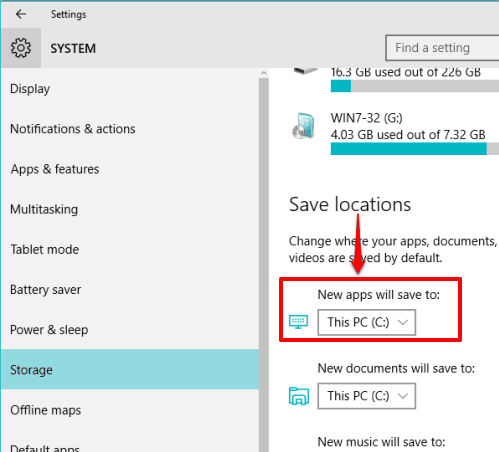Click the 4.03 GB used out of 7.32 GB text
Screen dimensions: 499x452
(408, 135)
